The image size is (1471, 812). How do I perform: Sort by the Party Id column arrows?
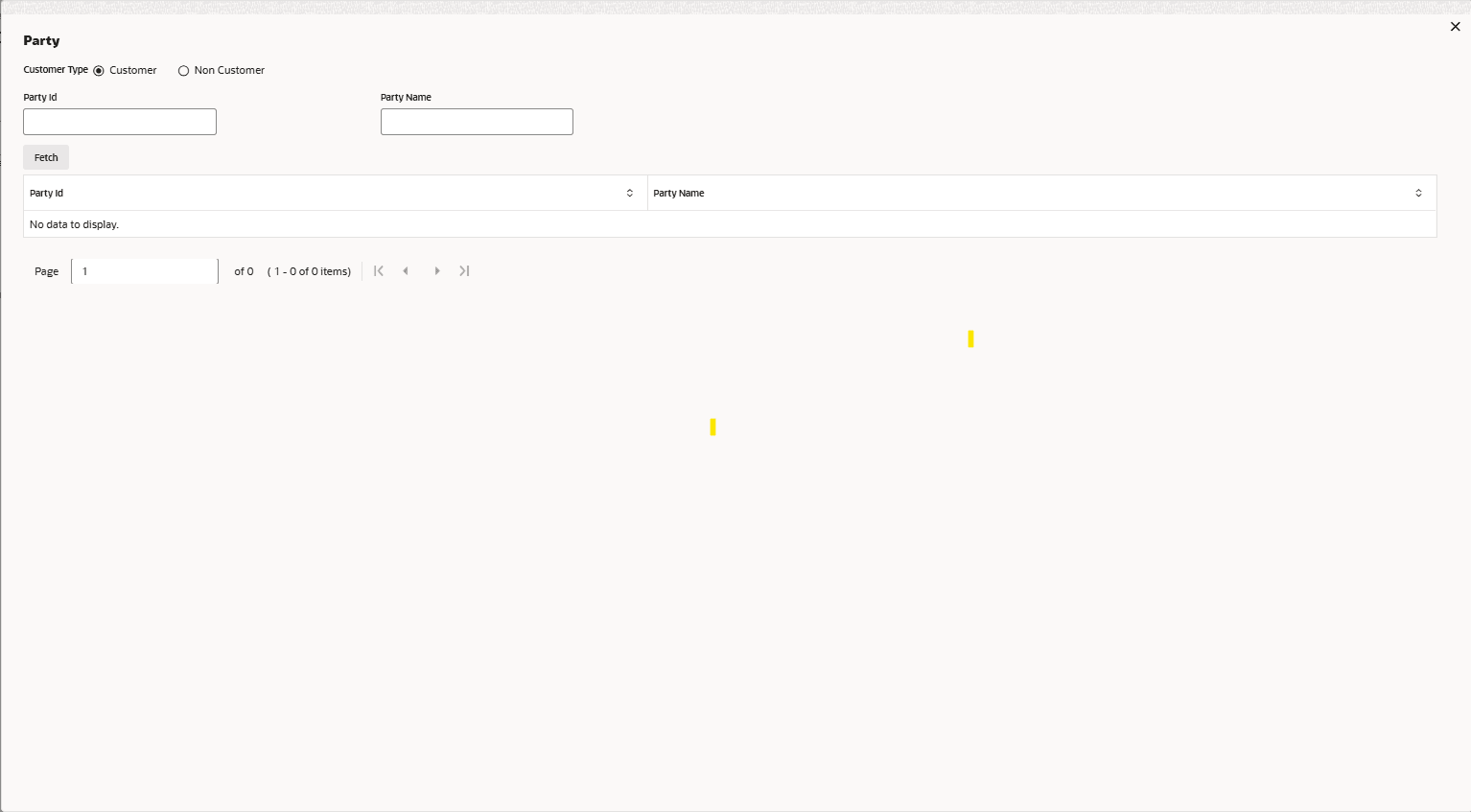(x=630, y=193)
